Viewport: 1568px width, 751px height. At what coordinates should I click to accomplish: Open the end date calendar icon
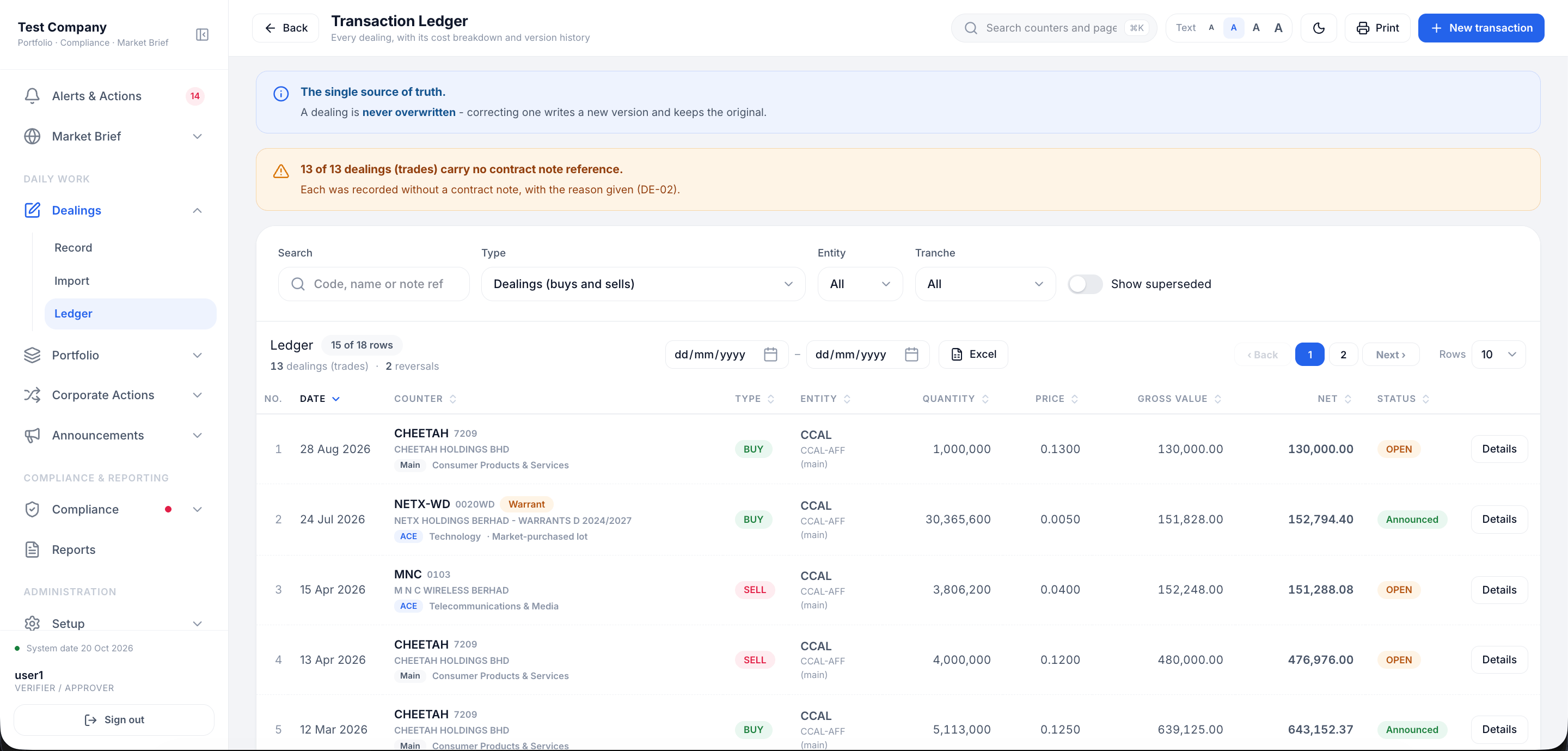[x=911, y=355]
